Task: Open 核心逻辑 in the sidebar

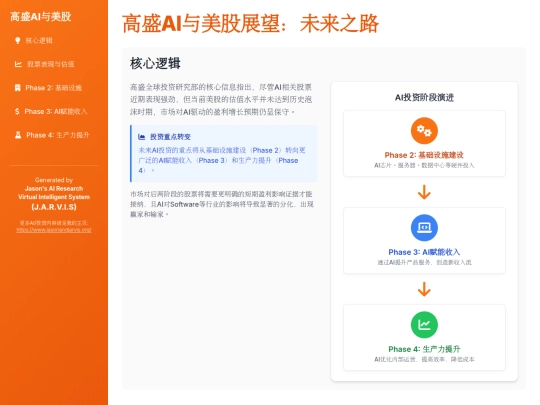Action: click(39, 41)
